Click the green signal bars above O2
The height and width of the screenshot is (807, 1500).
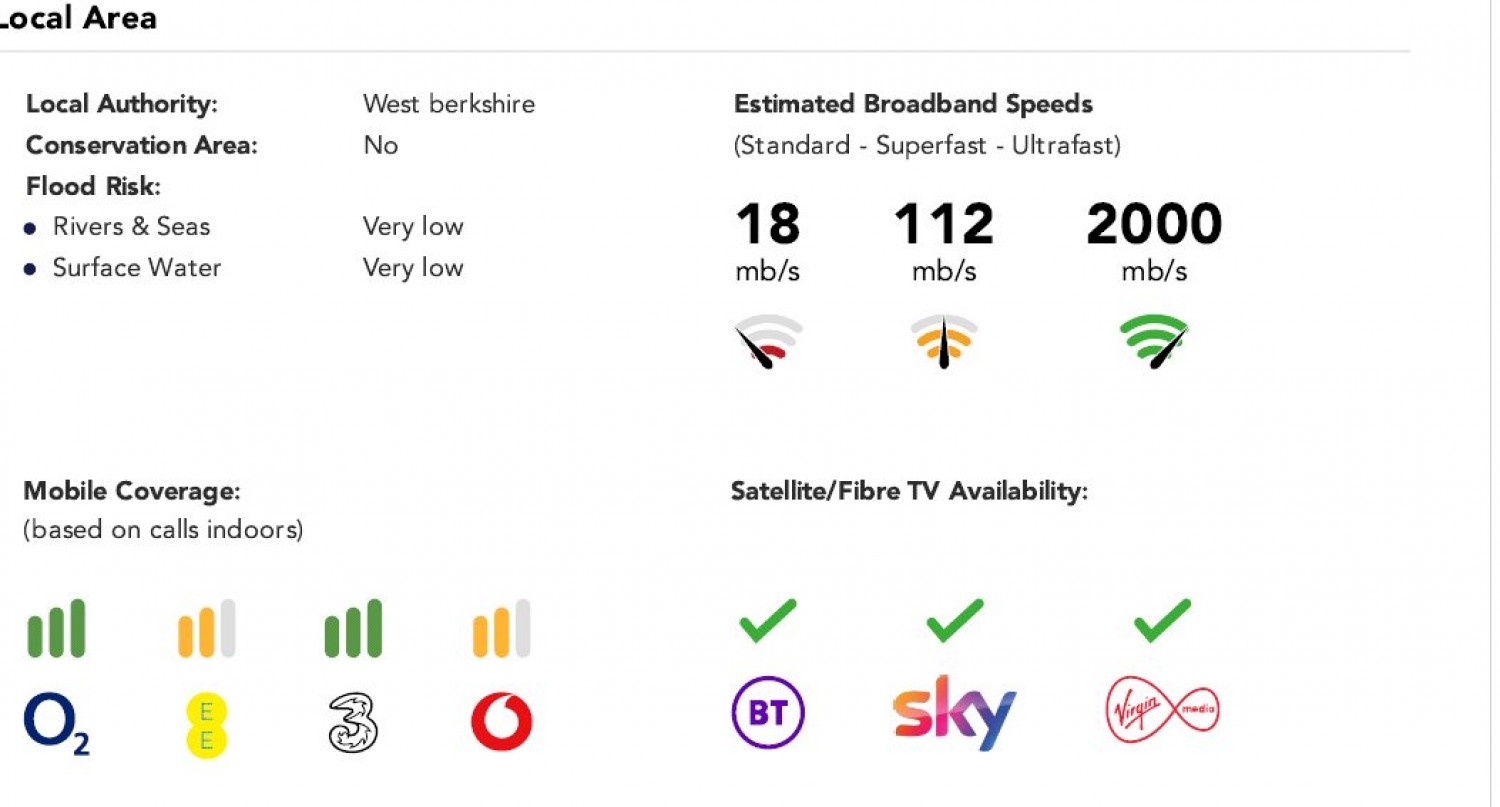click(56, 629)
